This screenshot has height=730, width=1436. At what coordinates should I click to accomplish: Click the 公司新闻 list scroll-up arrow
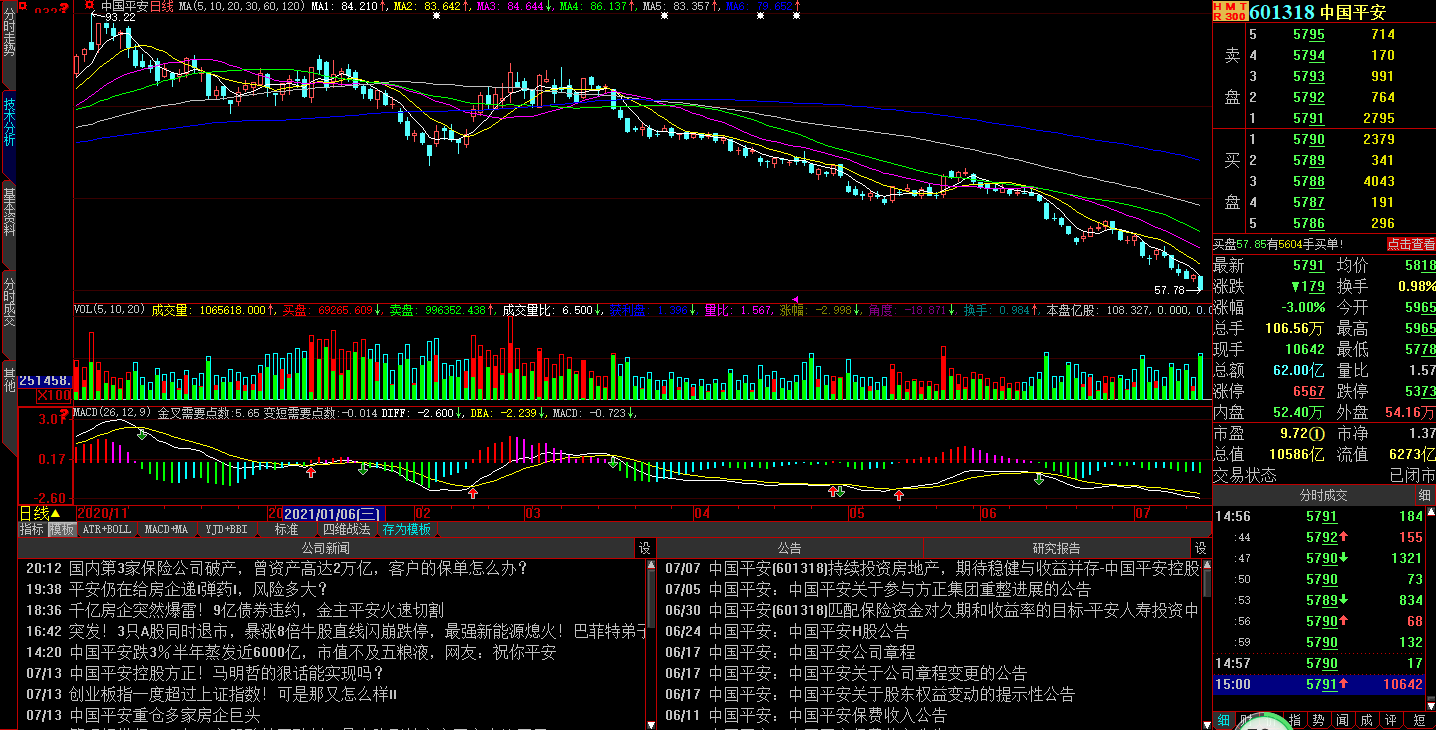pyautogui.click(x=650, y=567)
